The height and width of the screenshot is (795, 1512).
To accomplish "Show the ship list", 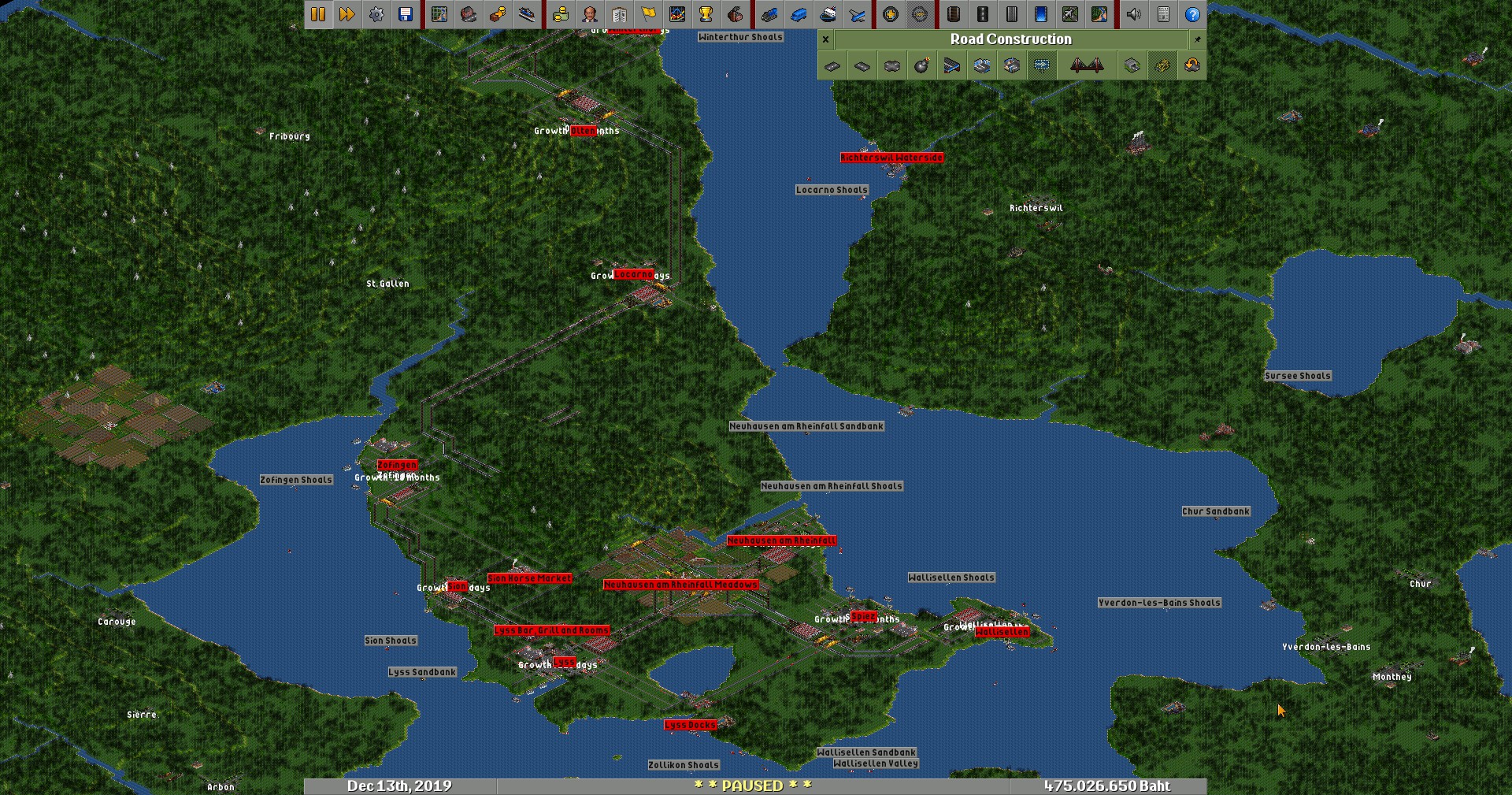I will 828,14.
